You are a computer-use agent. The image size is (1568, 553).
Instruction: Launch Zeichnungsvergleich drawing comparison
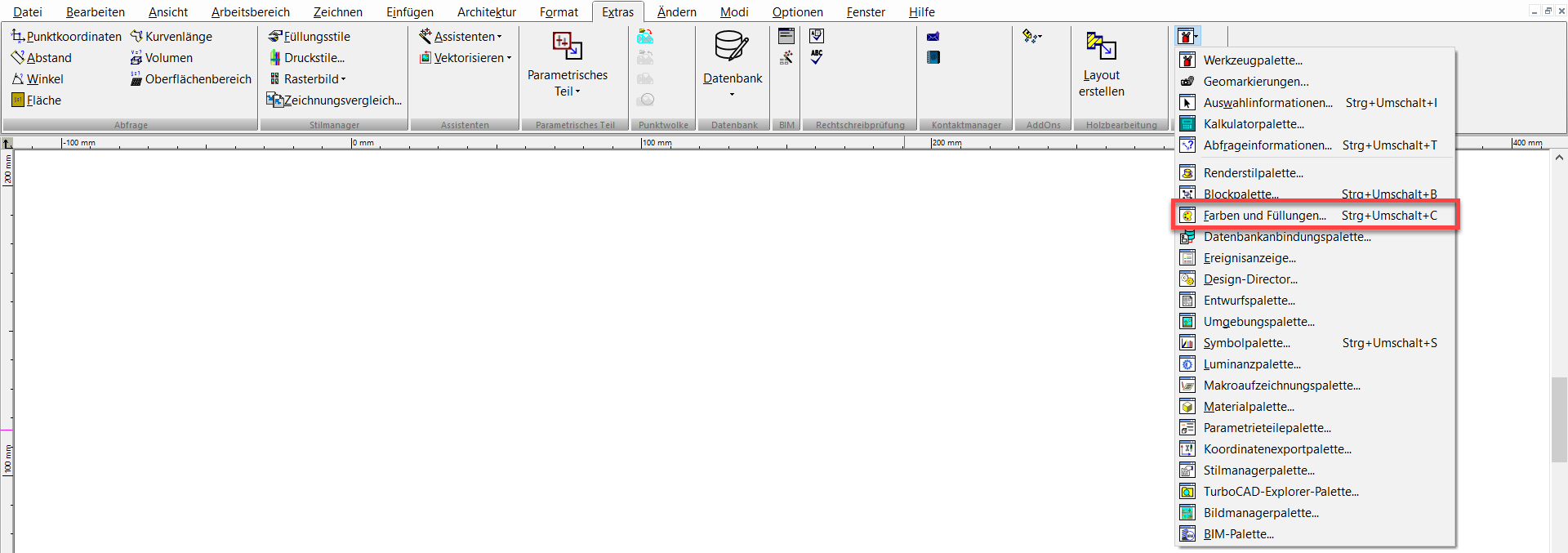point(335,100)
